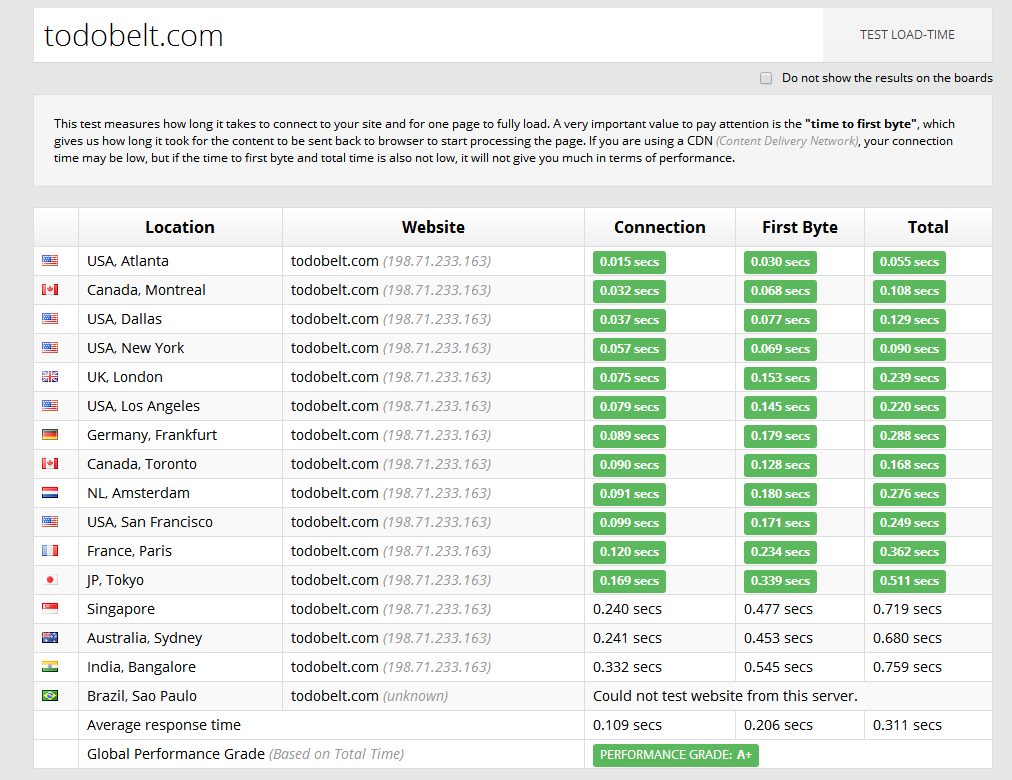Click the Website column header

click(x=433, y=227)
